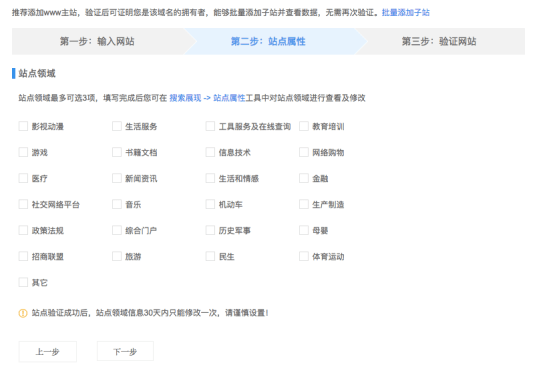Tick the 工具服务及在线查询 checkbox

pyautogui.click(x=210, y=126)
